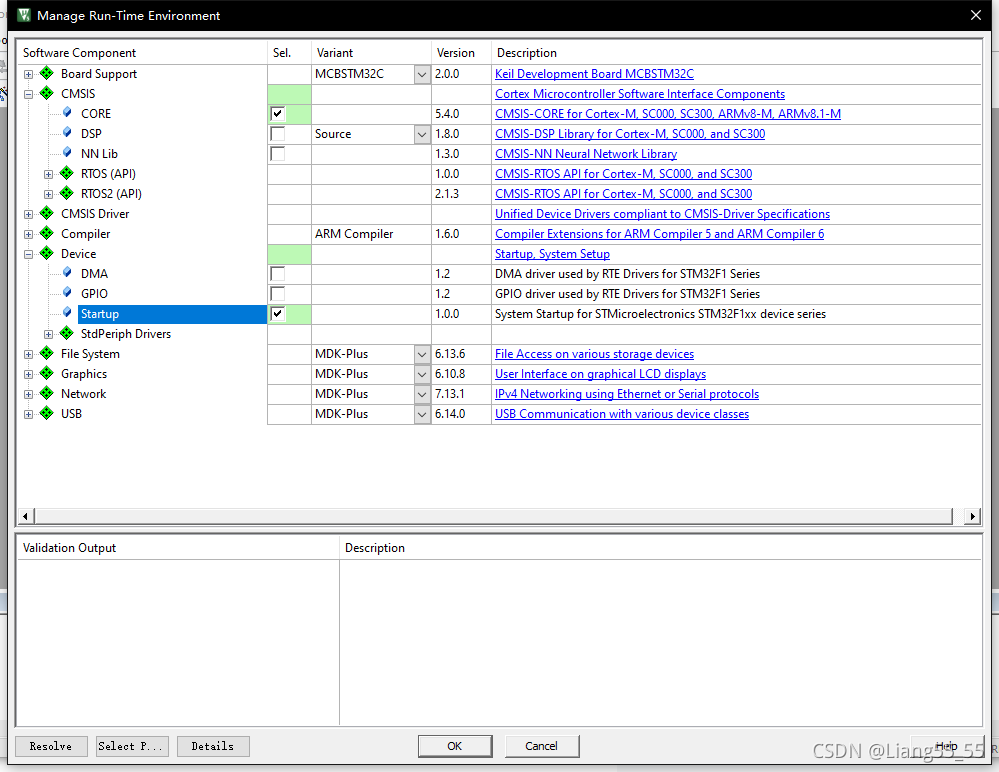Collapse the CMSIS tree node
Viewport: 999px width, 772px height.
coord(29,94)
